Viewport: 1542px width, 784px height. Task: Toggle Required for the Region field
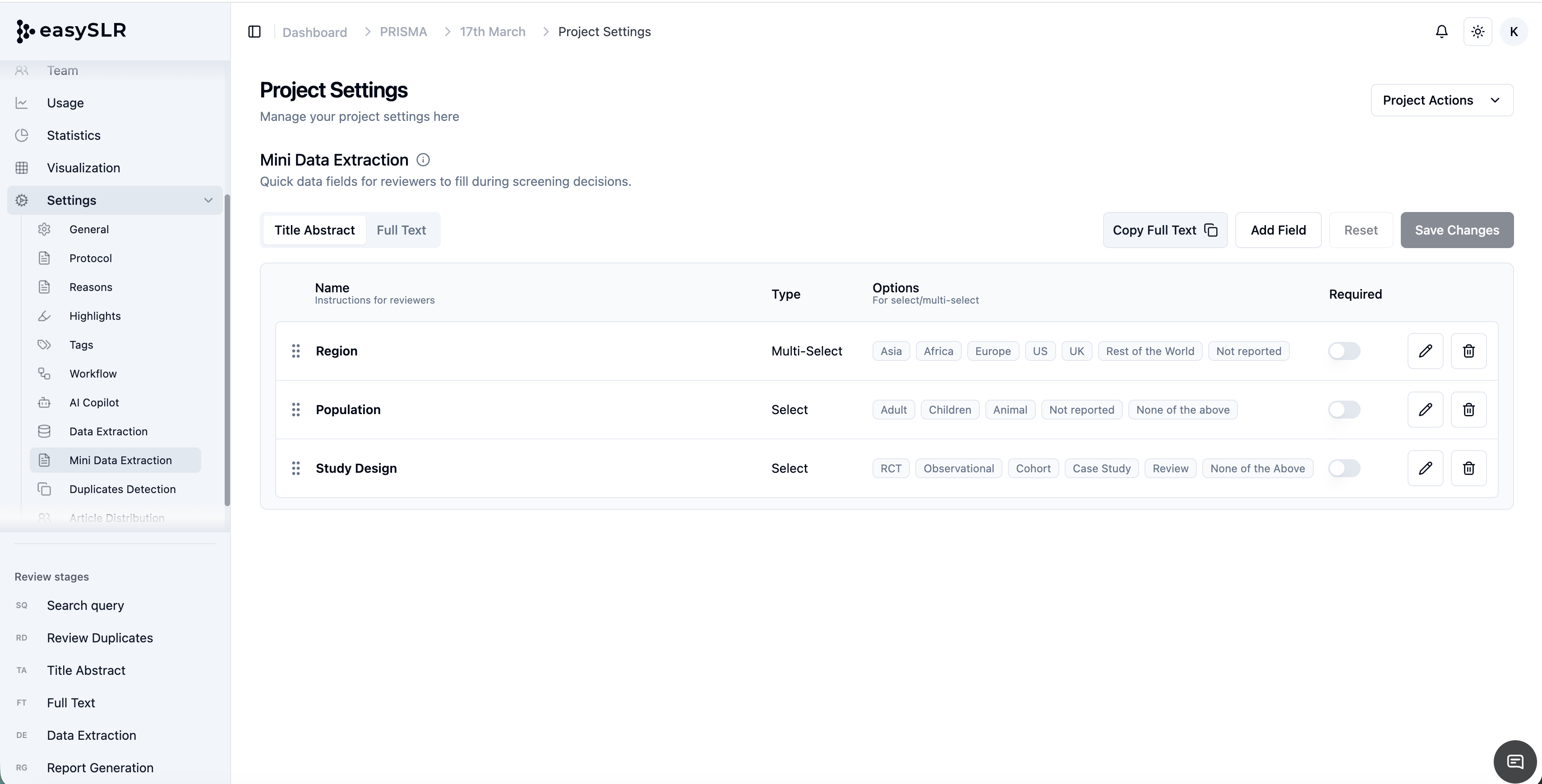pyautogui.click(x=1344, y=350)
